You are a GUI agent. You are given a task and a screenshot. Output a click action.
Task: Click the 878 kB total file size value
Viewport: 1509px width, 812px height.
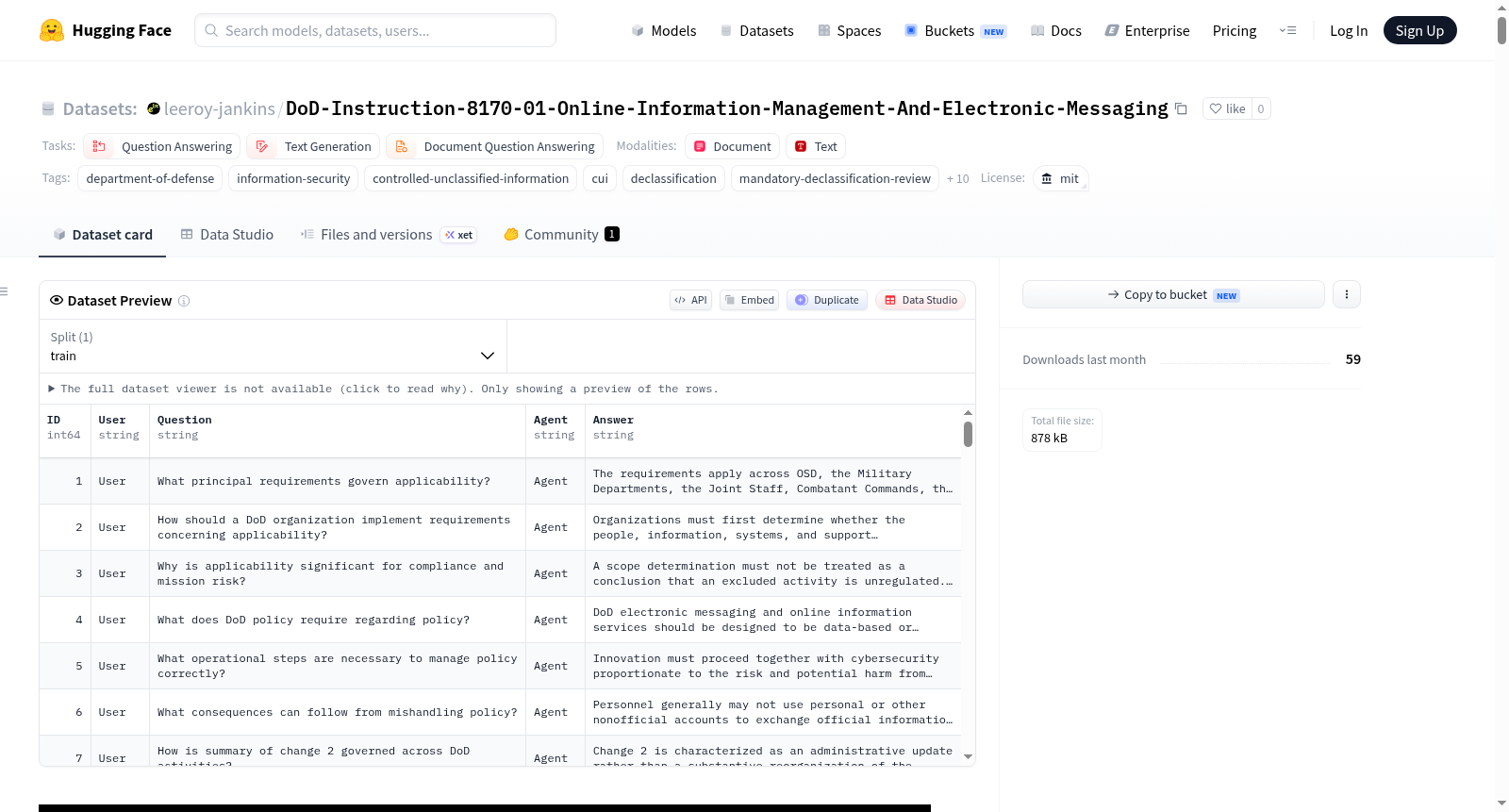pos(1049,439)
